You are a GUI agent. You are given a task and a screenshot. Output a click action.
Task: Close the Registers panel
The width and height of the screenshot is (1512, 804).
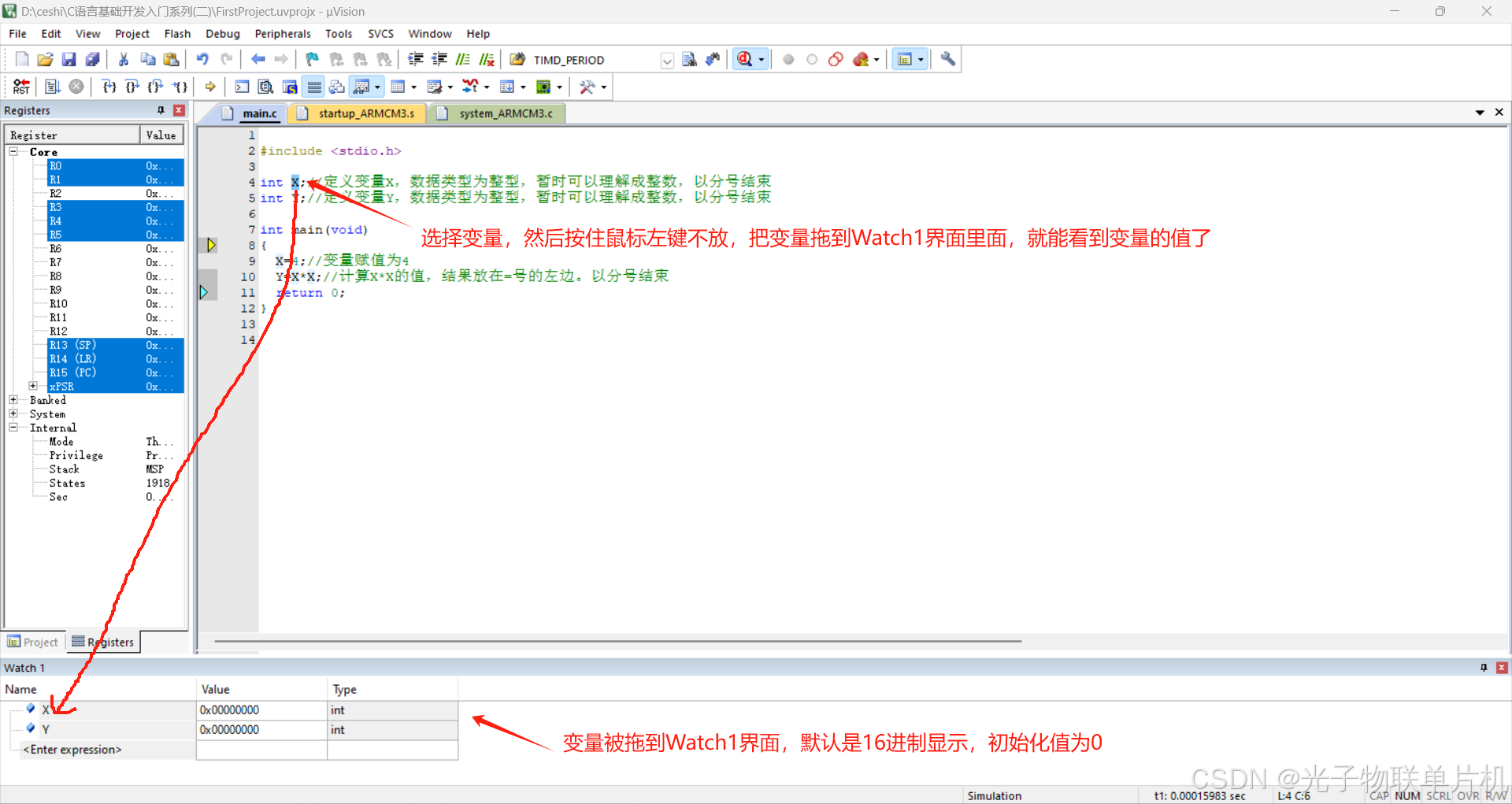tap(179, 111)
